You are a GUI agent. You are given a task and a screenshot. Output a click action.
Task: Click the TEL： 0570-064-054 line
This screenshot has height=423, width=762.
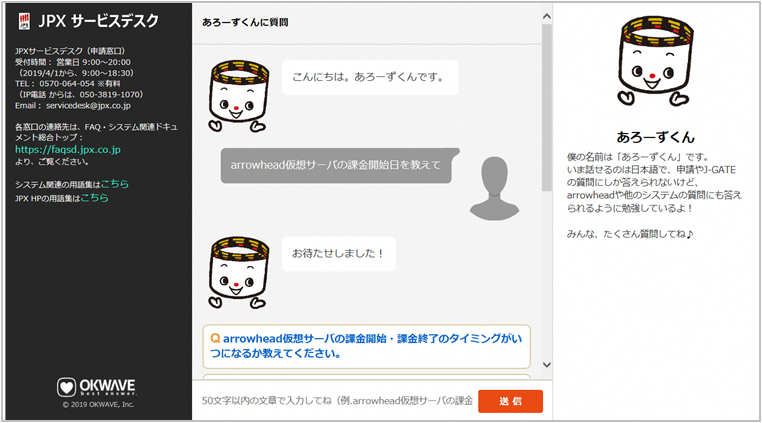pos(68,84)
